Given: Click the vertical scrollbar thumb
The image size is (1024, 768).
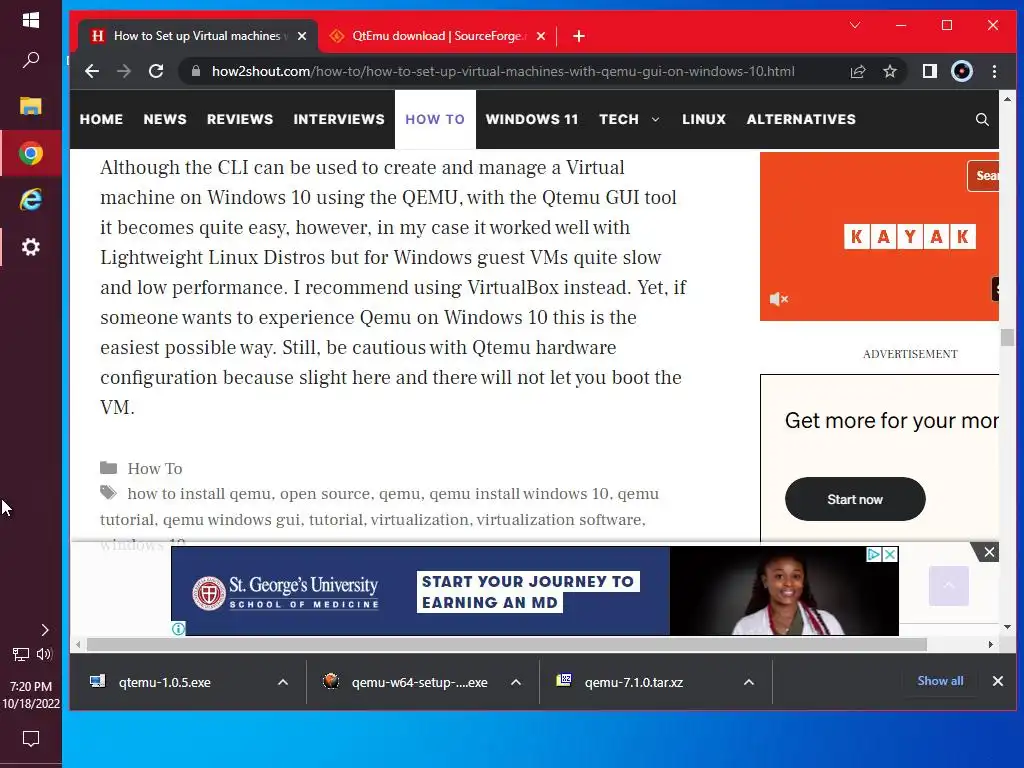Looking at the screenshot, I should pos(1007,338).
